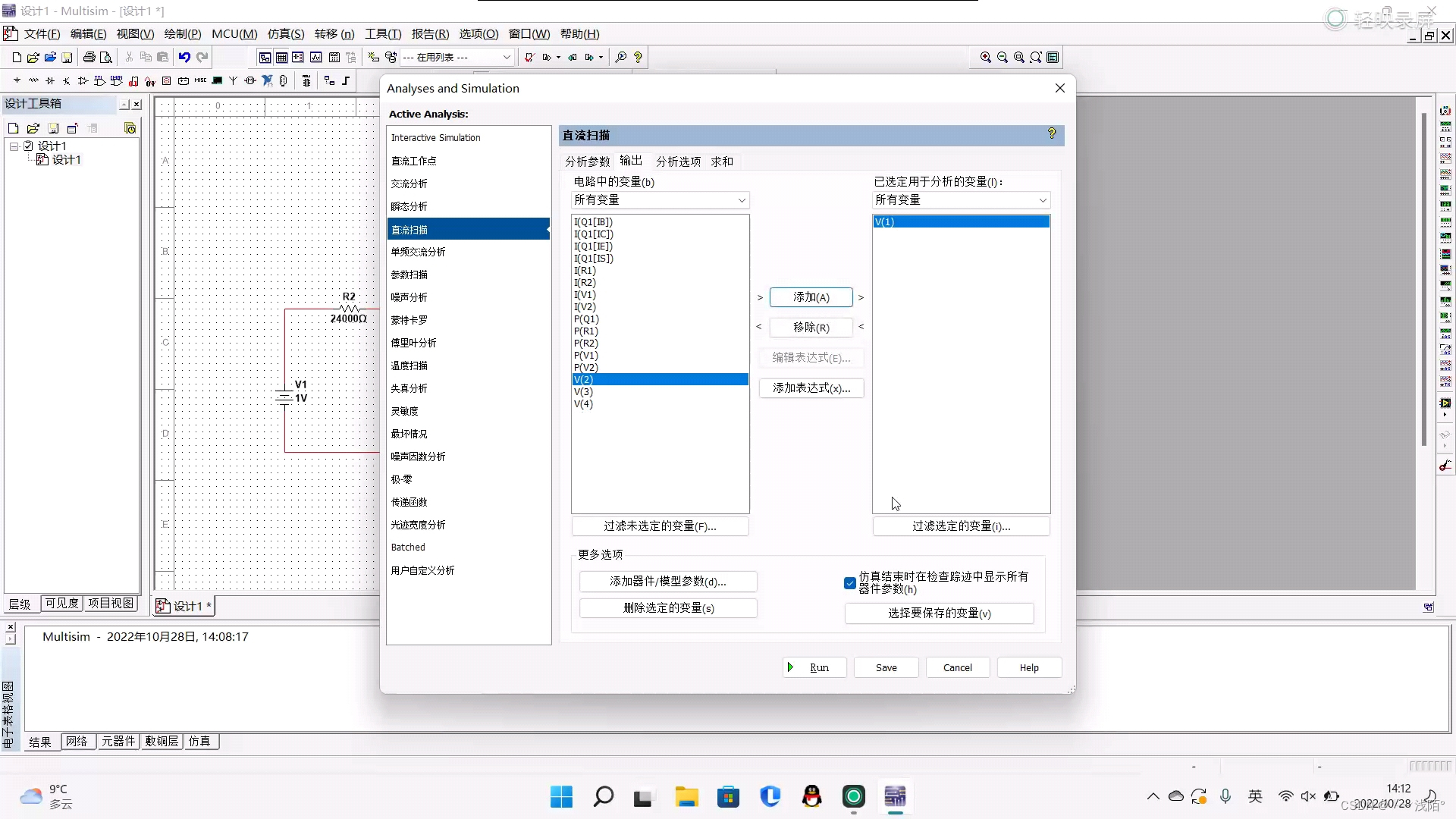Click the Grapher view icon in toolbar

(315, 57)
